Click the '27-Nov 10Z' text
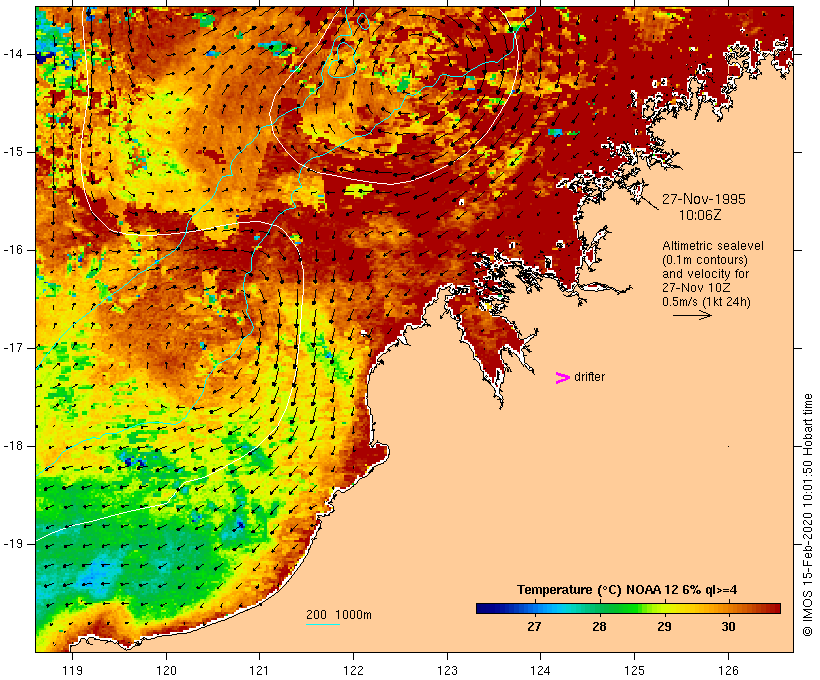Viewport: 820px width, 680px height. coord(696,288)
